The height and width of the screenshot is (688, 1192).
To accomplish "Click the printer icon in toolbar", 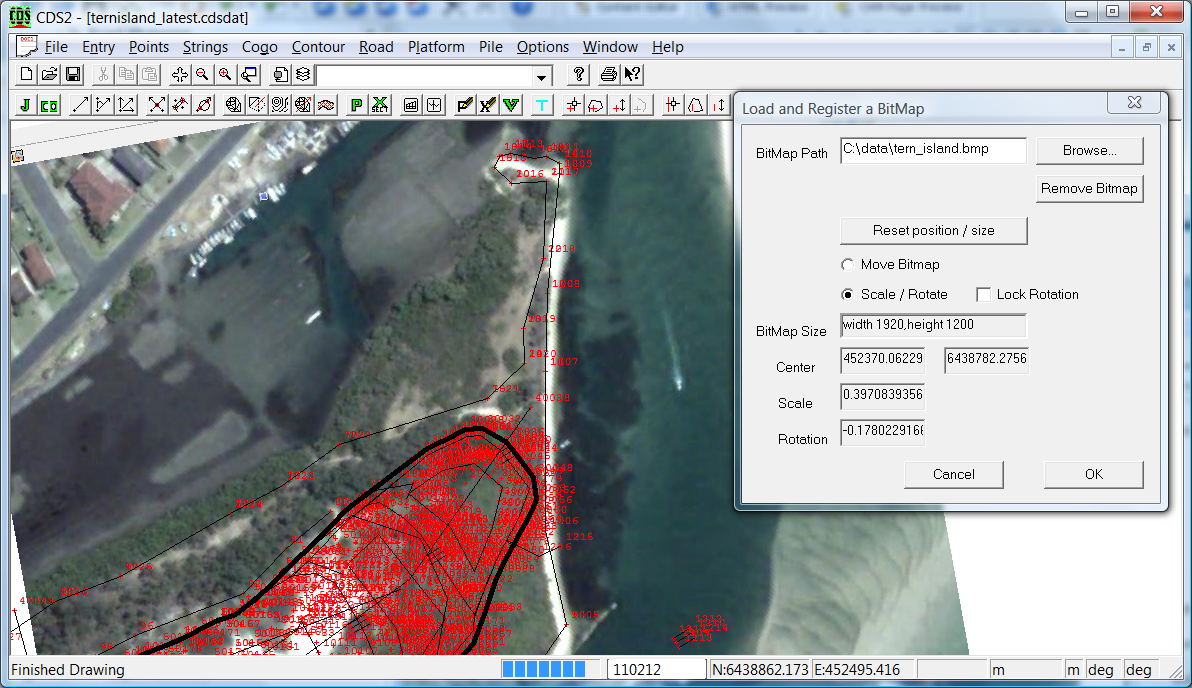I will (608, 75).
